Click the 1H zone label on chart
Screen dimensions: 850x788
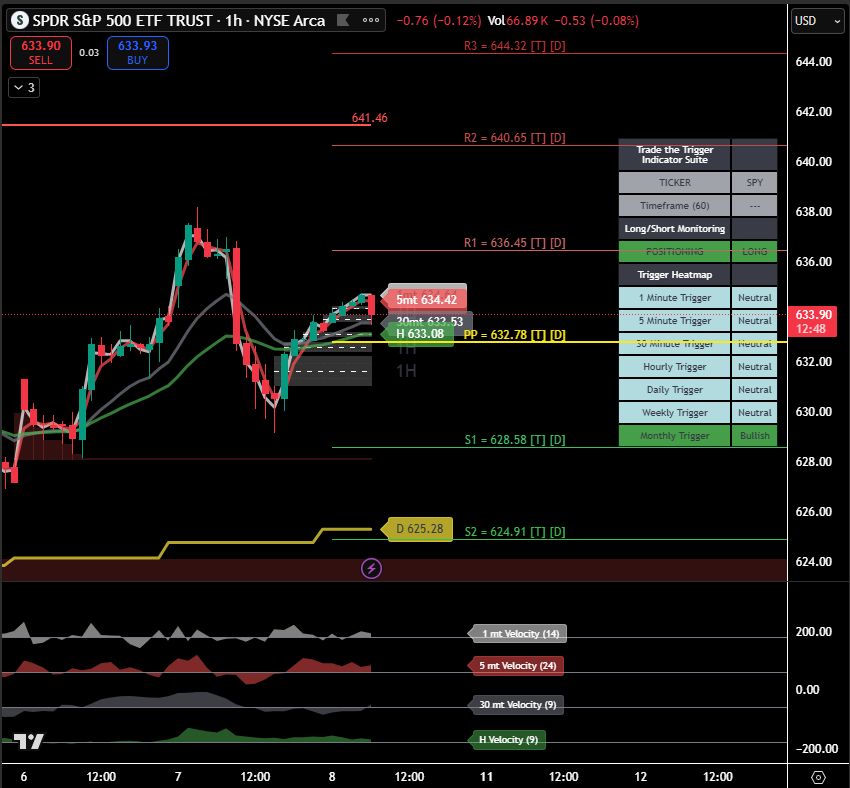pos(406,371)
